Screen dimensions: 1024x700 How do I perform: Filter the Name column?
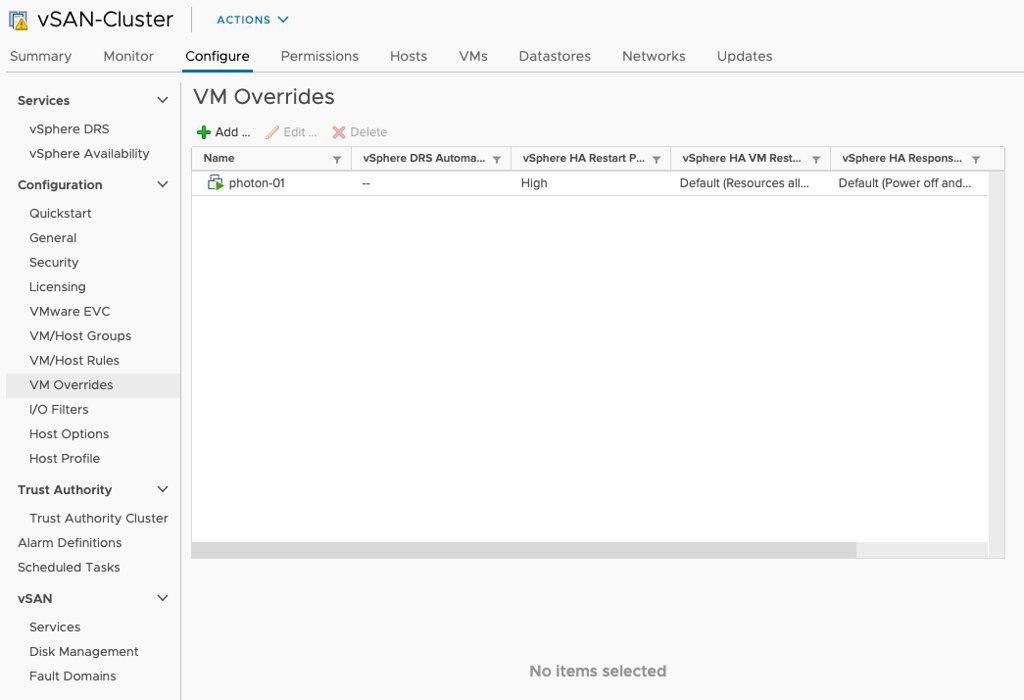pos(337,159)
